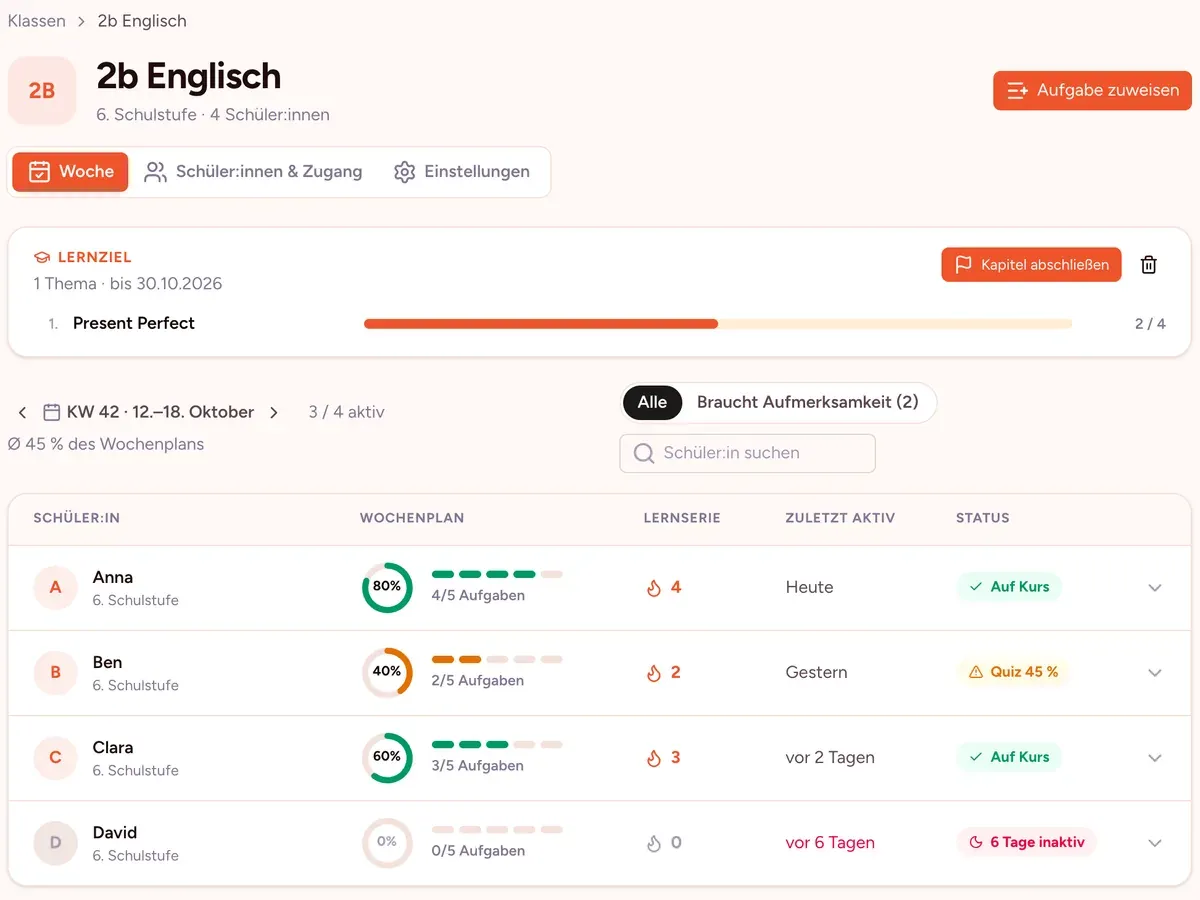
Task: Click Clara's 60% progress ring
Action: (387, 758)
